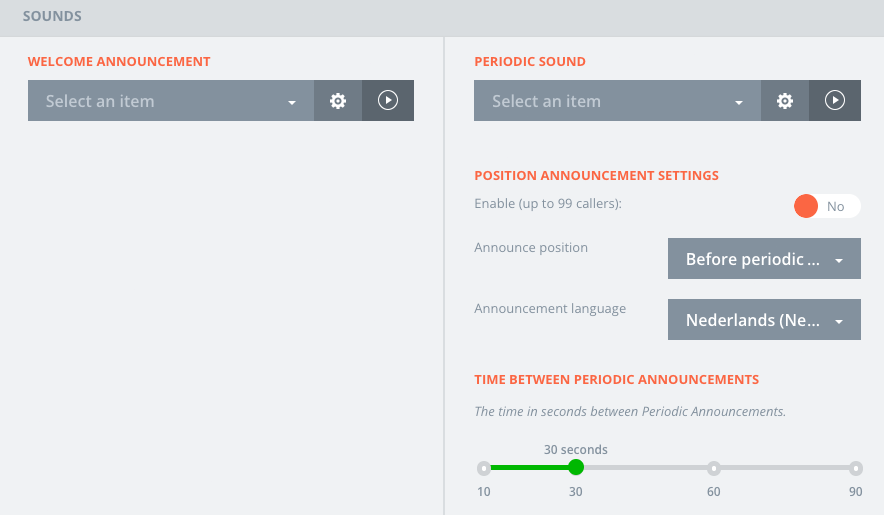
Task: Click the caret arrow in Periodic Sound select
Action: (x=739, y=103)
